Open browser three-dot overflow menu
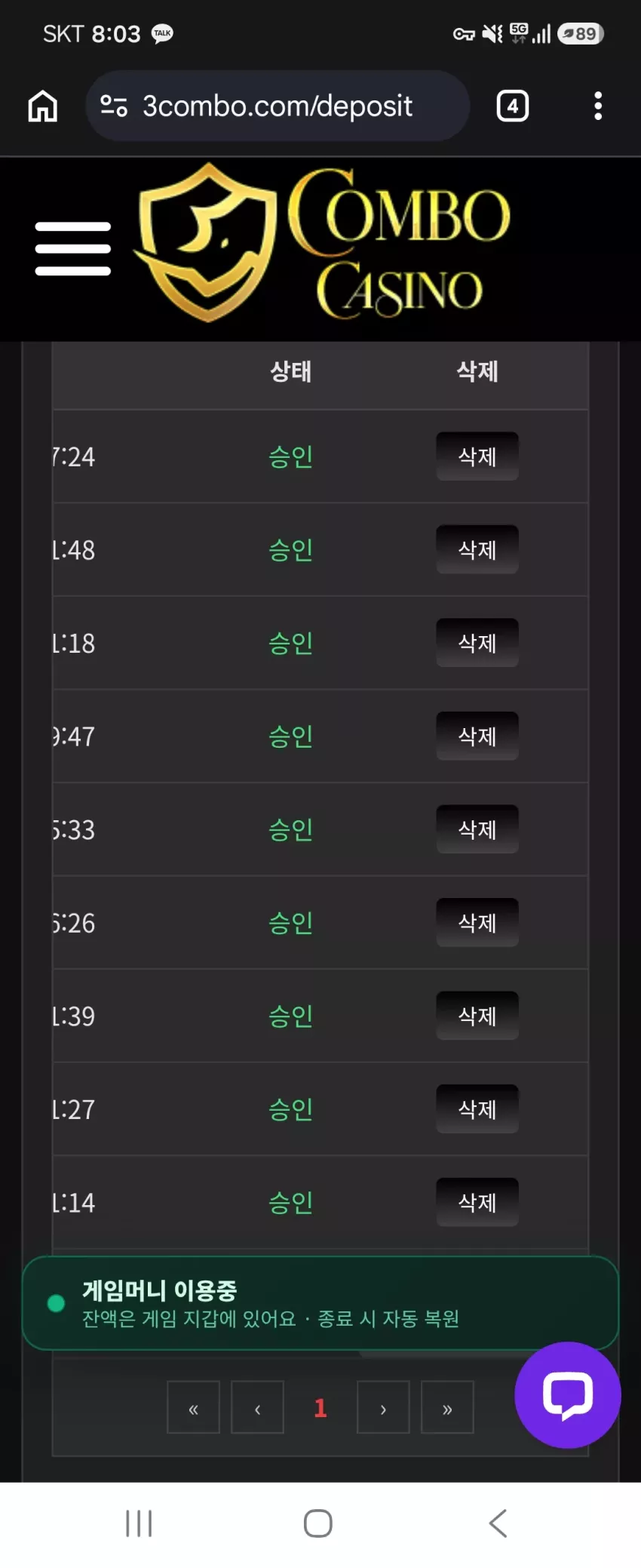The height and width of the screenshot is (1568, 641). (598, 106)
